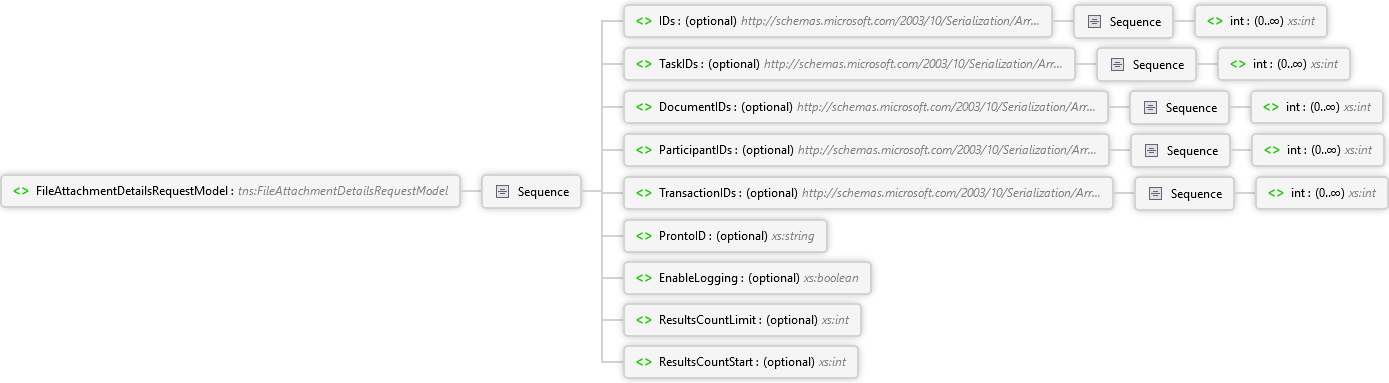
Task: Select the ResultsCountStart element node
Action: [x=741, y=362]
